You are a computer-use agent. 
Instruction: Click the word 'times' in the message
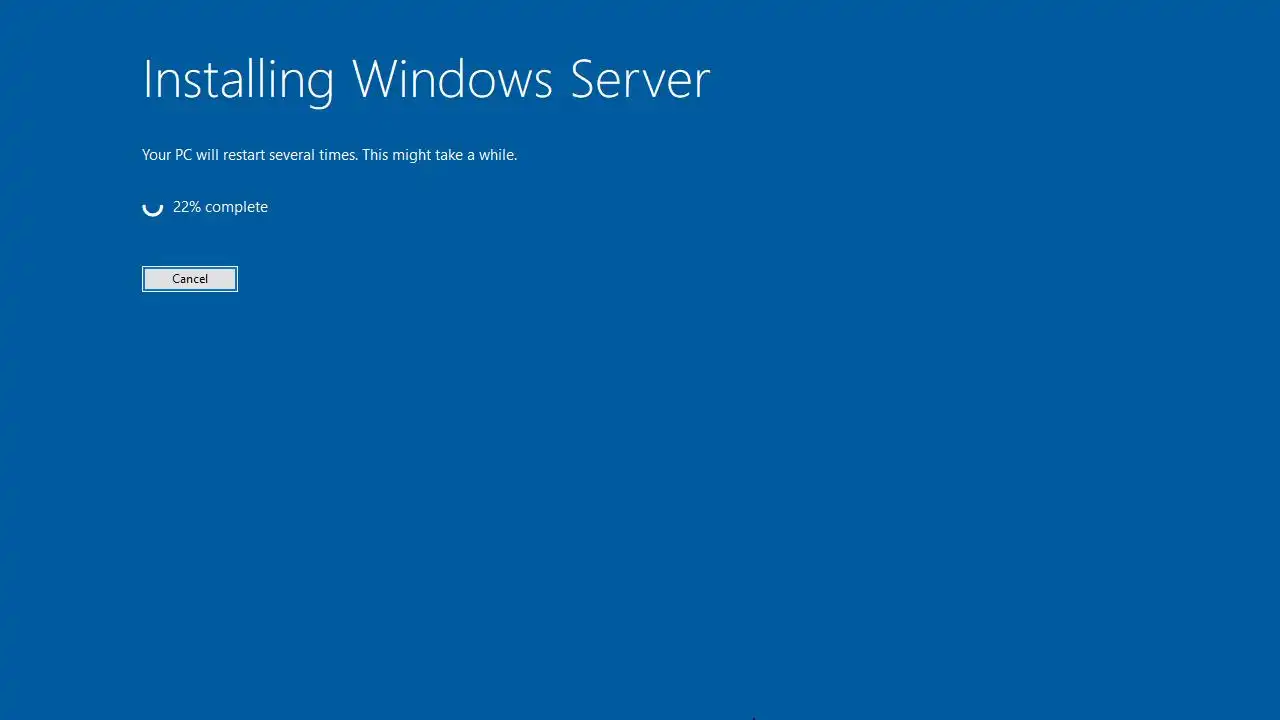[338, 155]
